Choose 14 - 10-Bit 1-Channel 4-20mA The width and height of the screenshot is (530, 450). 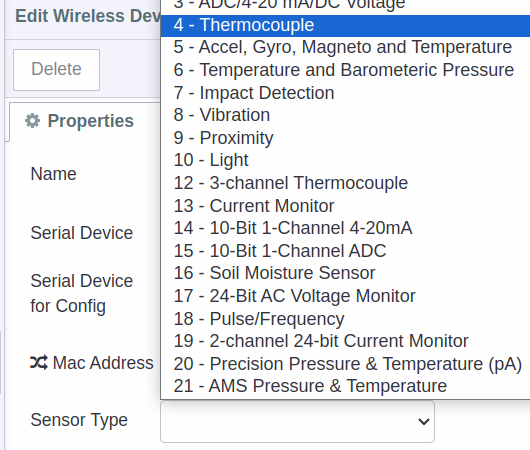point(345,228)
